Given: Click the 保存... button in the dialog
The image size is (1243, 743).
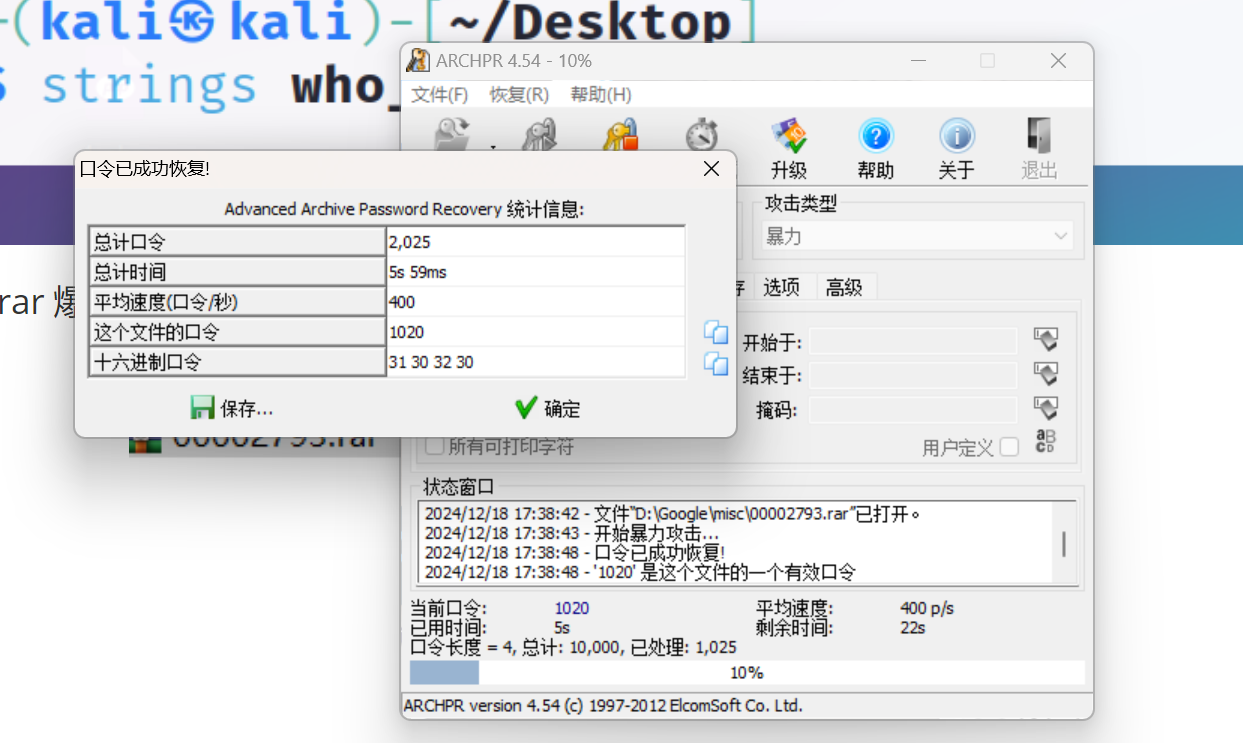Looking at the screenshot, I should (x=232, y=408).
